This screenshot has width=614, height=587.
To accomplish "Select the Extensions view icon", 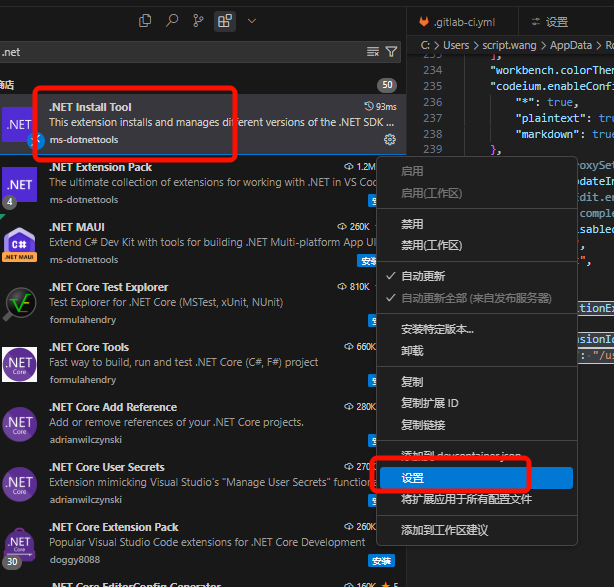I will click(x=225, y=21).
